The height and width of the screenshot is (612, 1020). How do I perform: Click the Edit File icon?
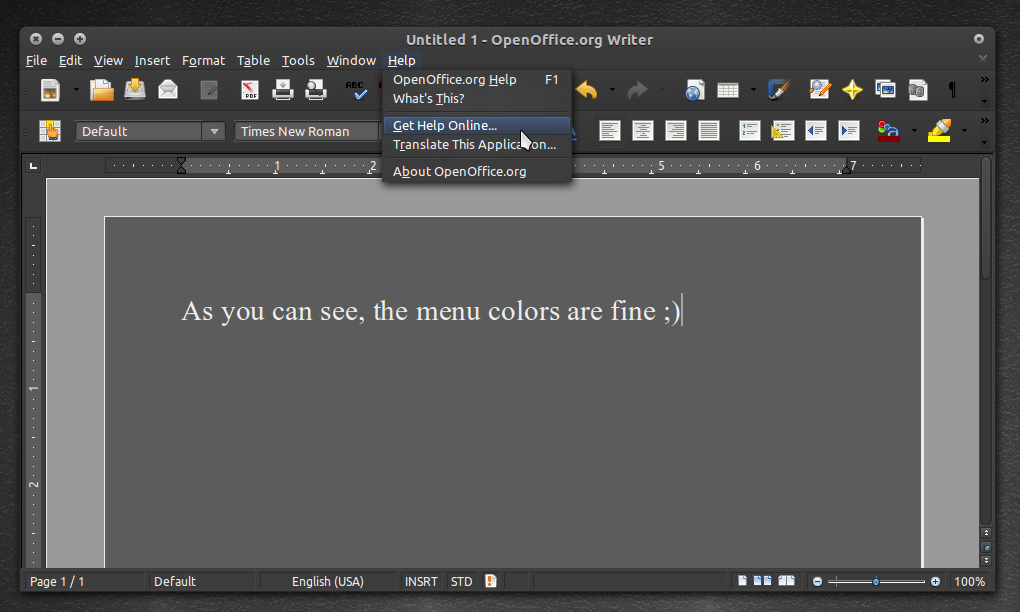(209, 90)
